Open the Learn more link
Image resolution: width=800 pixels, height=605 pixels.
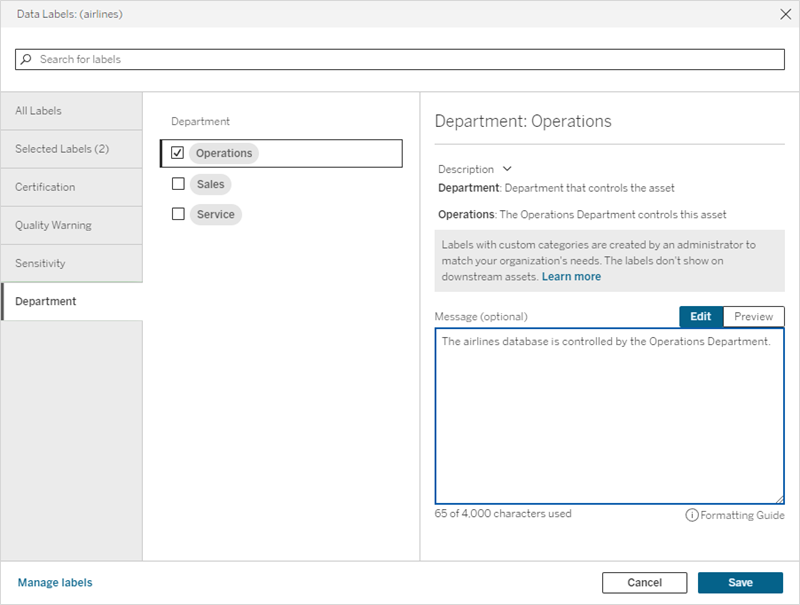tap(571, 276)
